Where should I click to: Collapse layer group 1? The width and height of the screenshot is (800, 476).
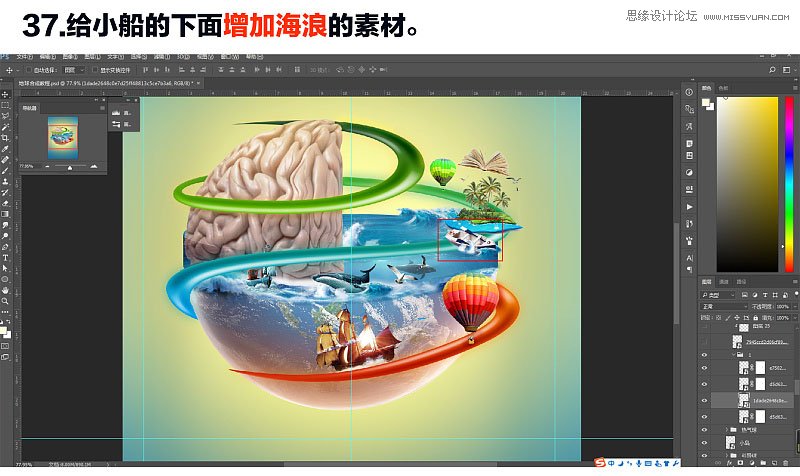click(x=733, y=355)
